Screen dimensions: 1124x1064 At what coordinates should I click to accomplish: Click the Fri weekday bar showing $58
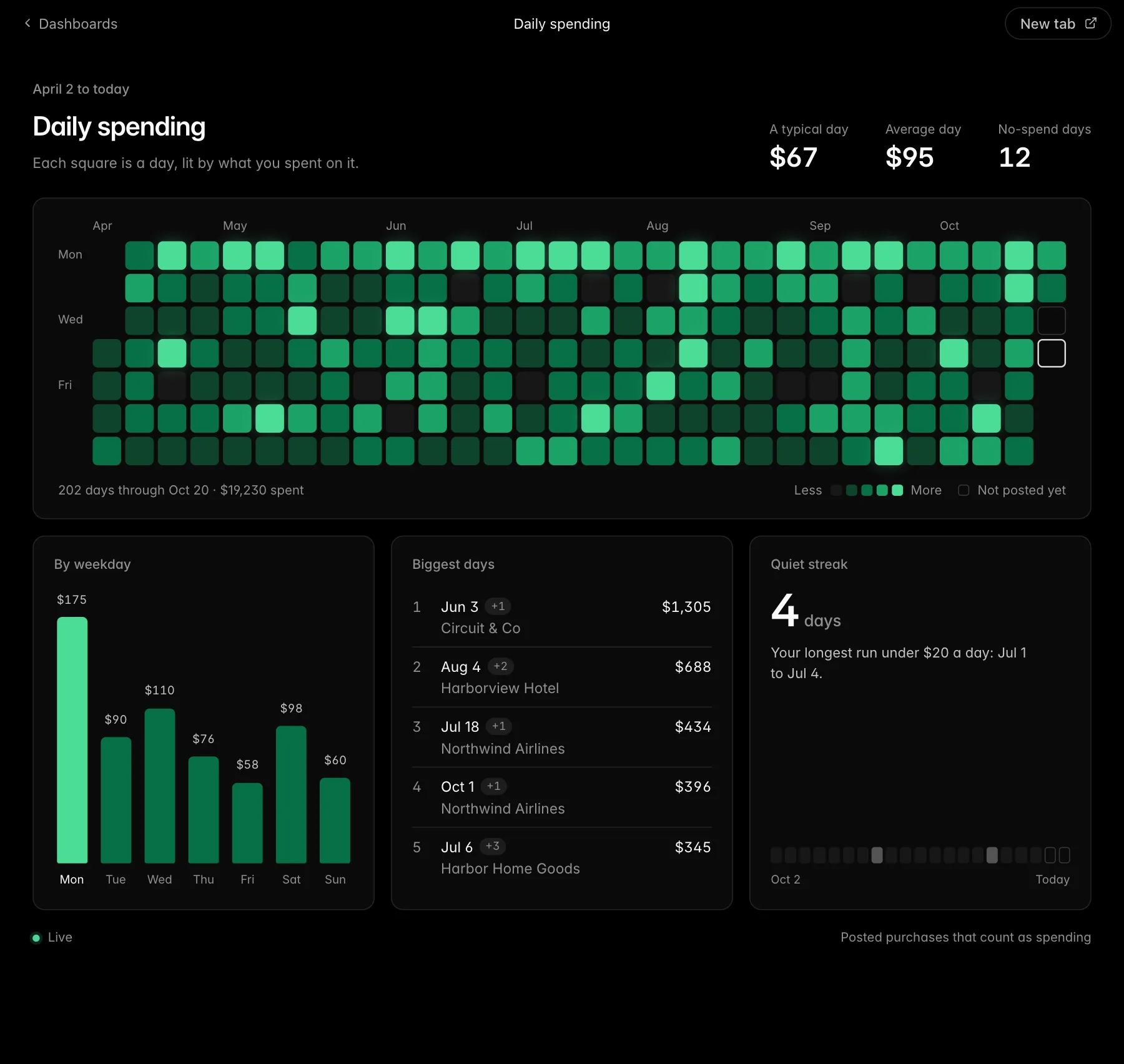coord(247,823)
